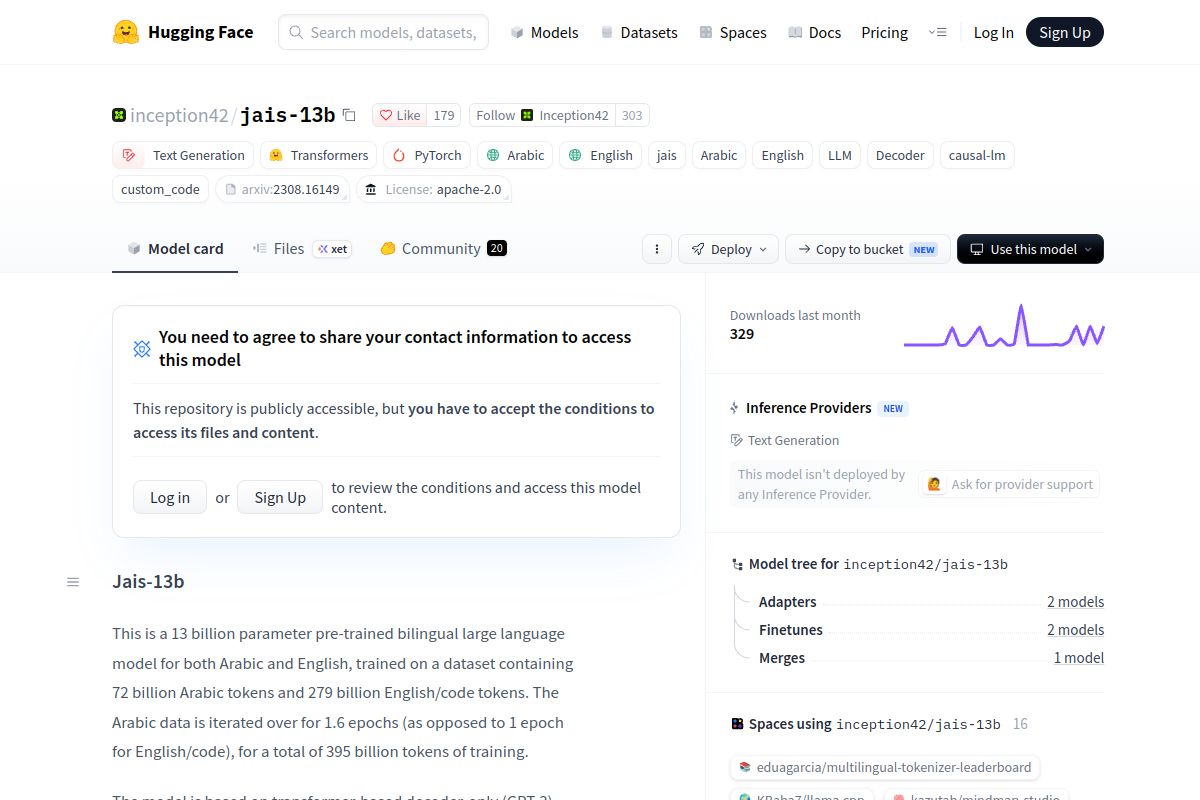Click Ask for provider support
The width and height of the screenshot is (1200, 800).
1010,484
